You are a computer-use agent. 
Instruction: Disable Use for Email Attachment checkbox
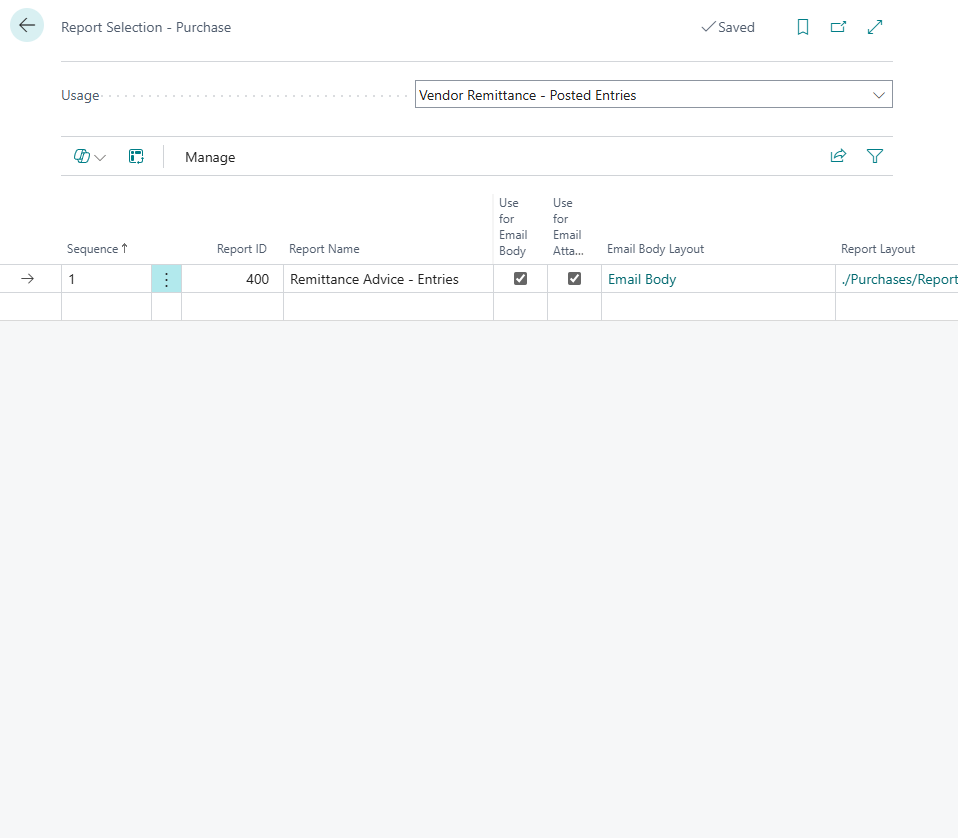[574, 279]
